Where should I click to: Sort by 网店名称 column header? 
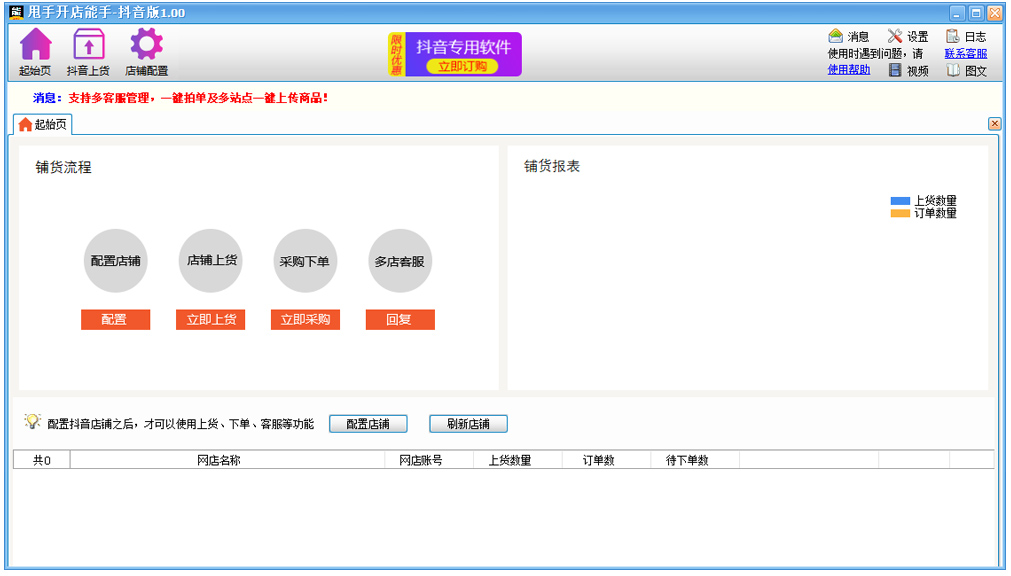click(228, 460)
